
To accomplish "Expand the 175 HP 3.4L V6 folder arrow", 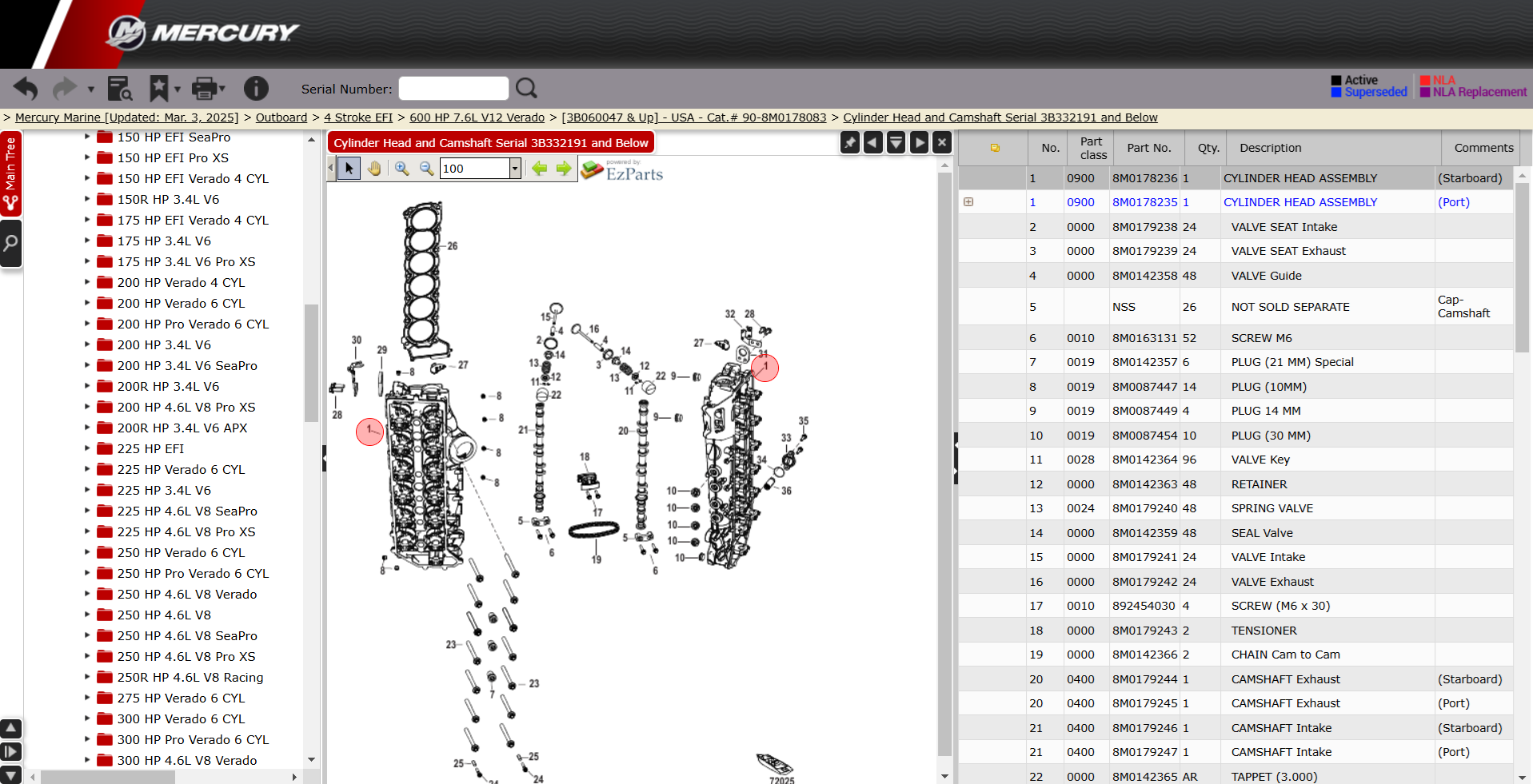I will 87,241.
